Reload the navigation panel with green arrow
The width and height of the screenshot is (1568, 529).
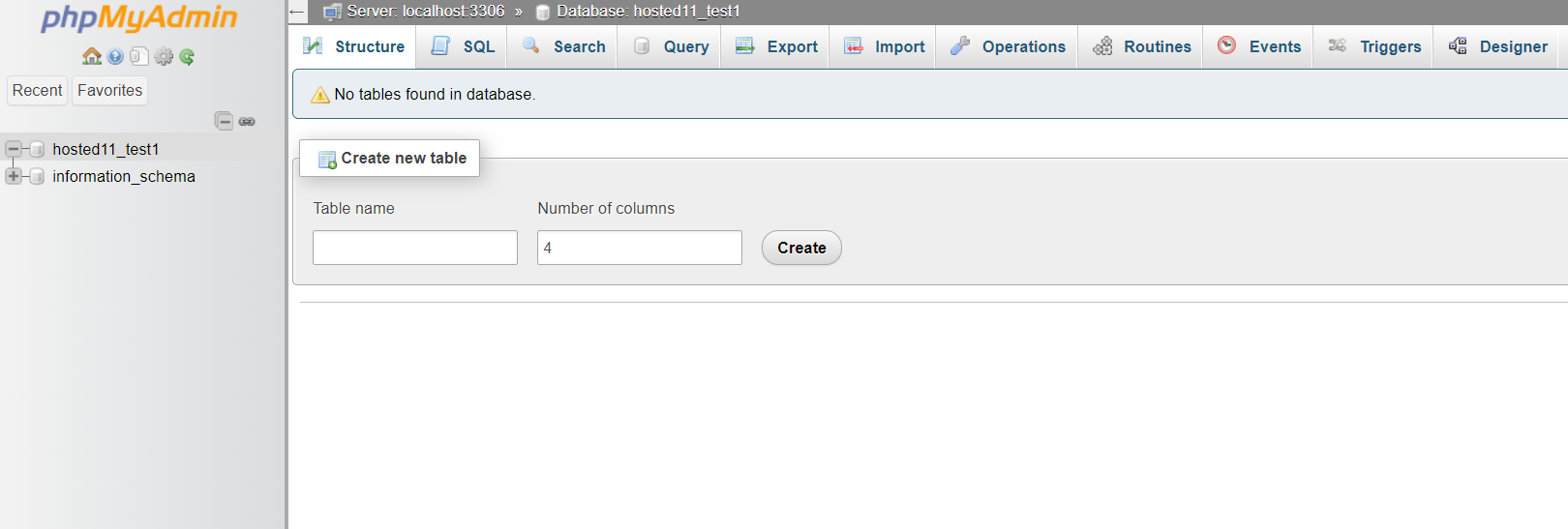click(187, 56)
